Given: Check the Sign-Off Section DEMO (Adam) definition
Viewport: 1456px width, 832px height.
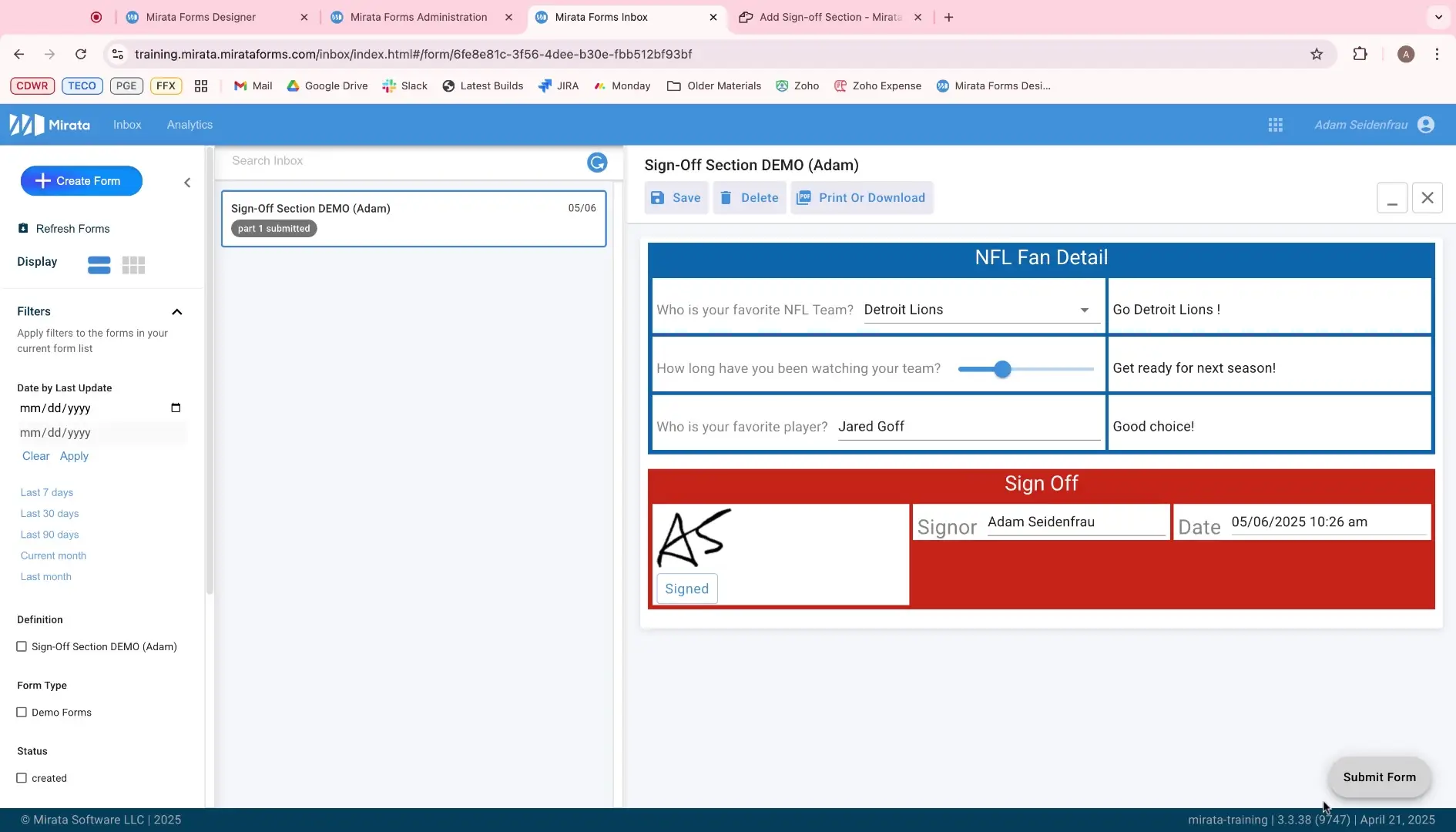Looking at the screenshot, I should [22, 646].
